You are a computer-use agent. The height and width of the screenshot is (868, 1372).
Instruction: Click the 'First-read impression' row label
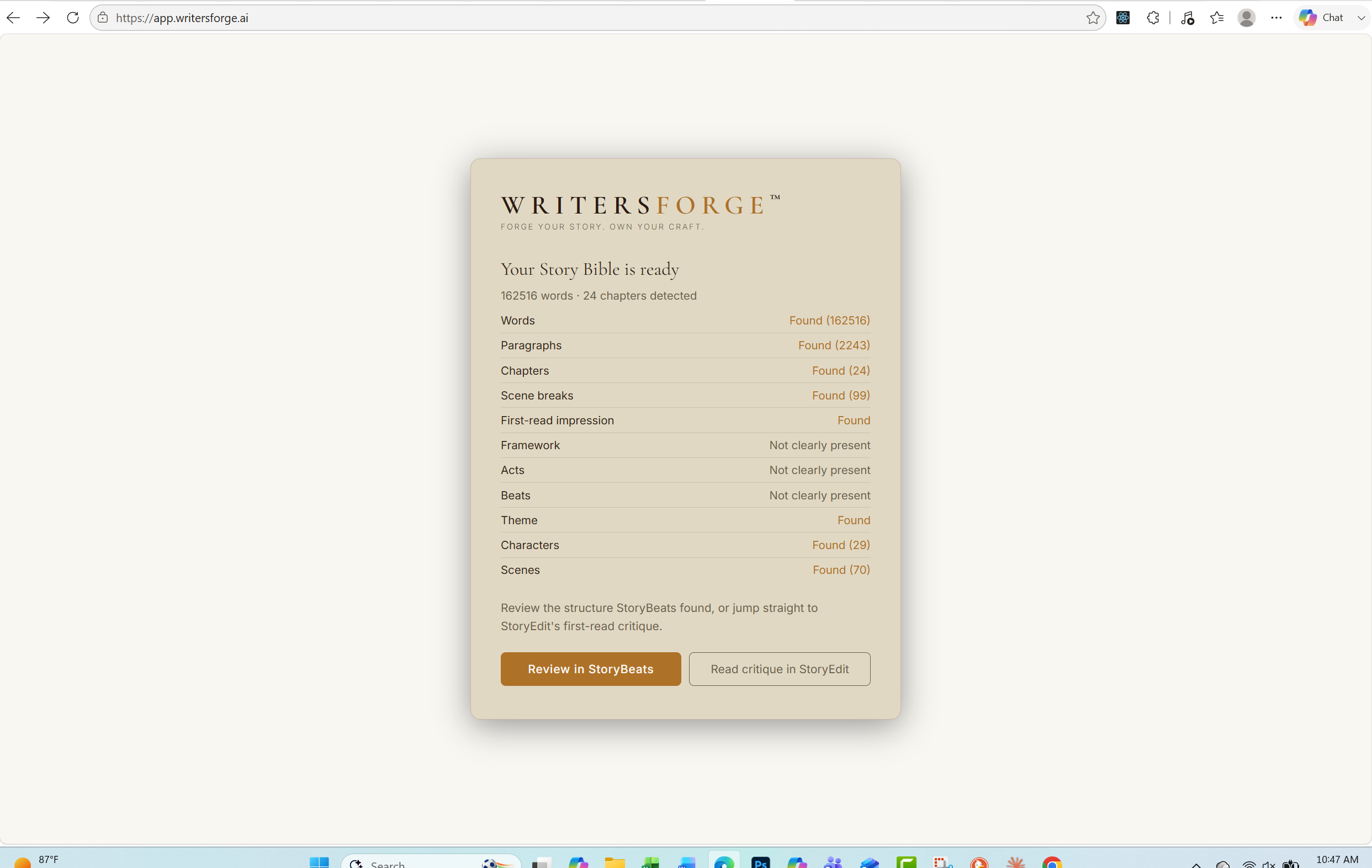coord(557,420)
